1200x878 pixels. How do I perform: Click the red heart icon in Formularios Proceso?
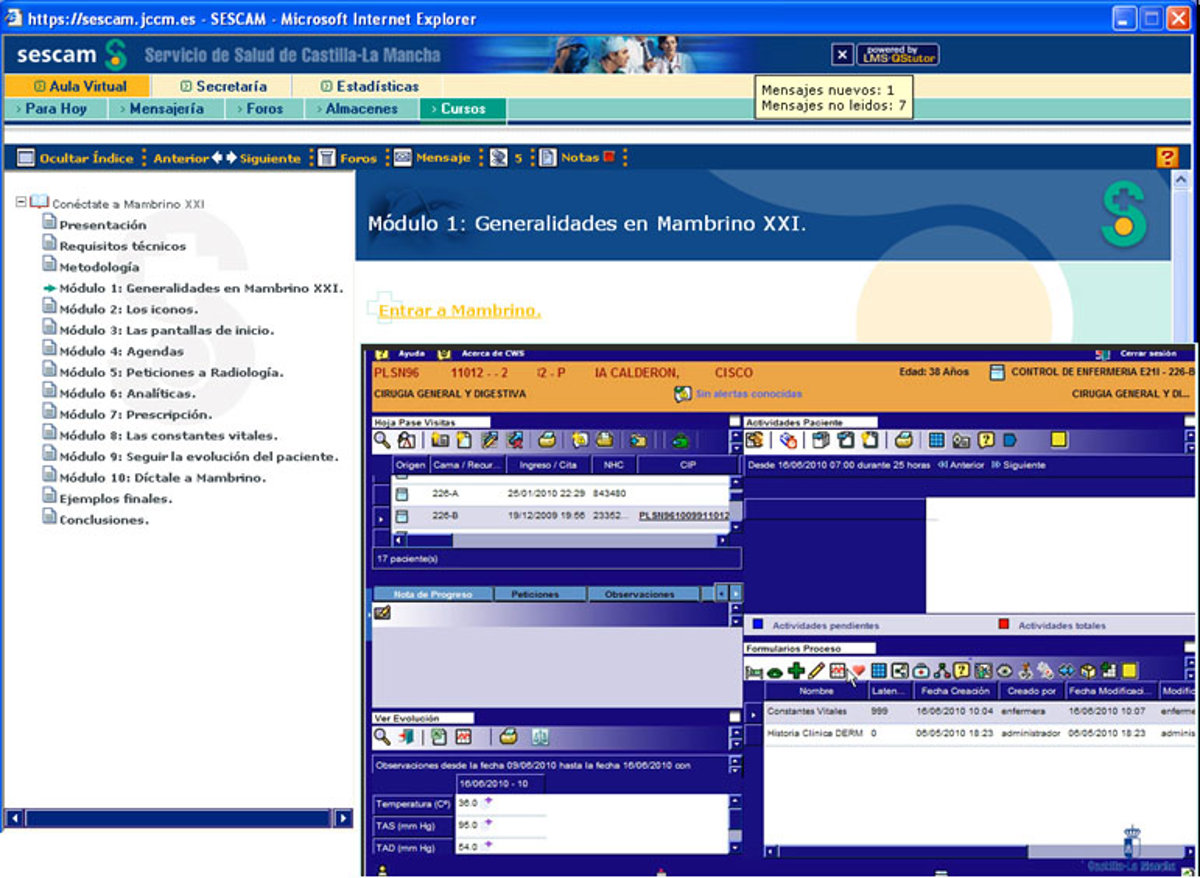coord(857,671)
